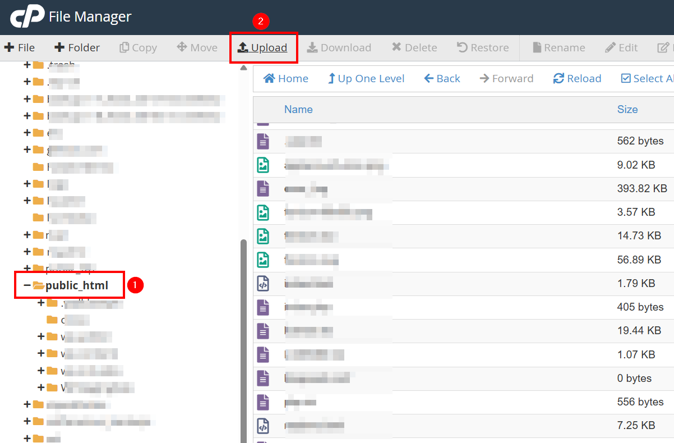Select the file sized 405 bytes
The width and height of the screenshot is (674, 443).
[x=463, y=307]
